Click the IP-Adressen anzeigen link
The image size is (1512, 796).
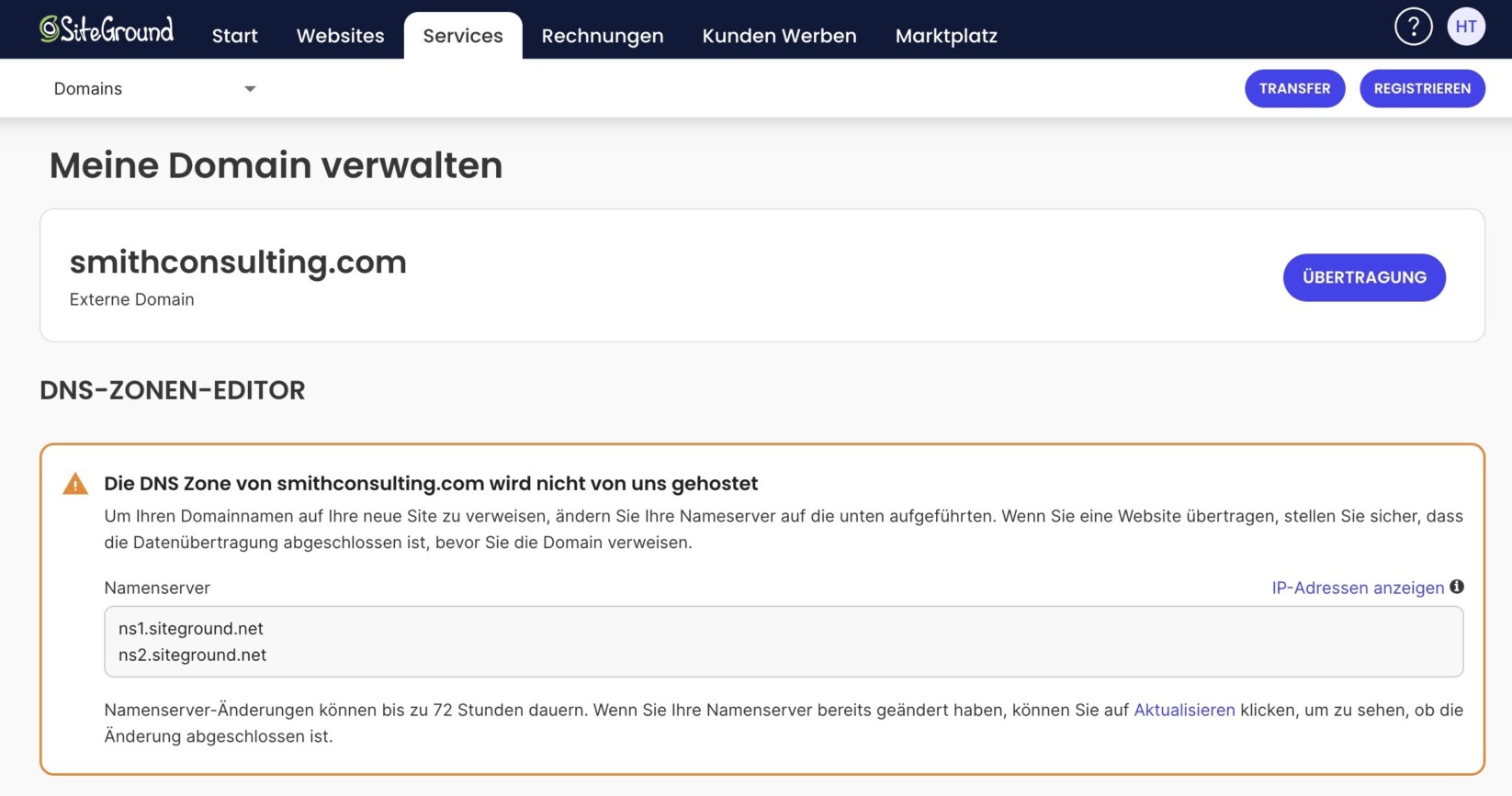point(1358,588)
